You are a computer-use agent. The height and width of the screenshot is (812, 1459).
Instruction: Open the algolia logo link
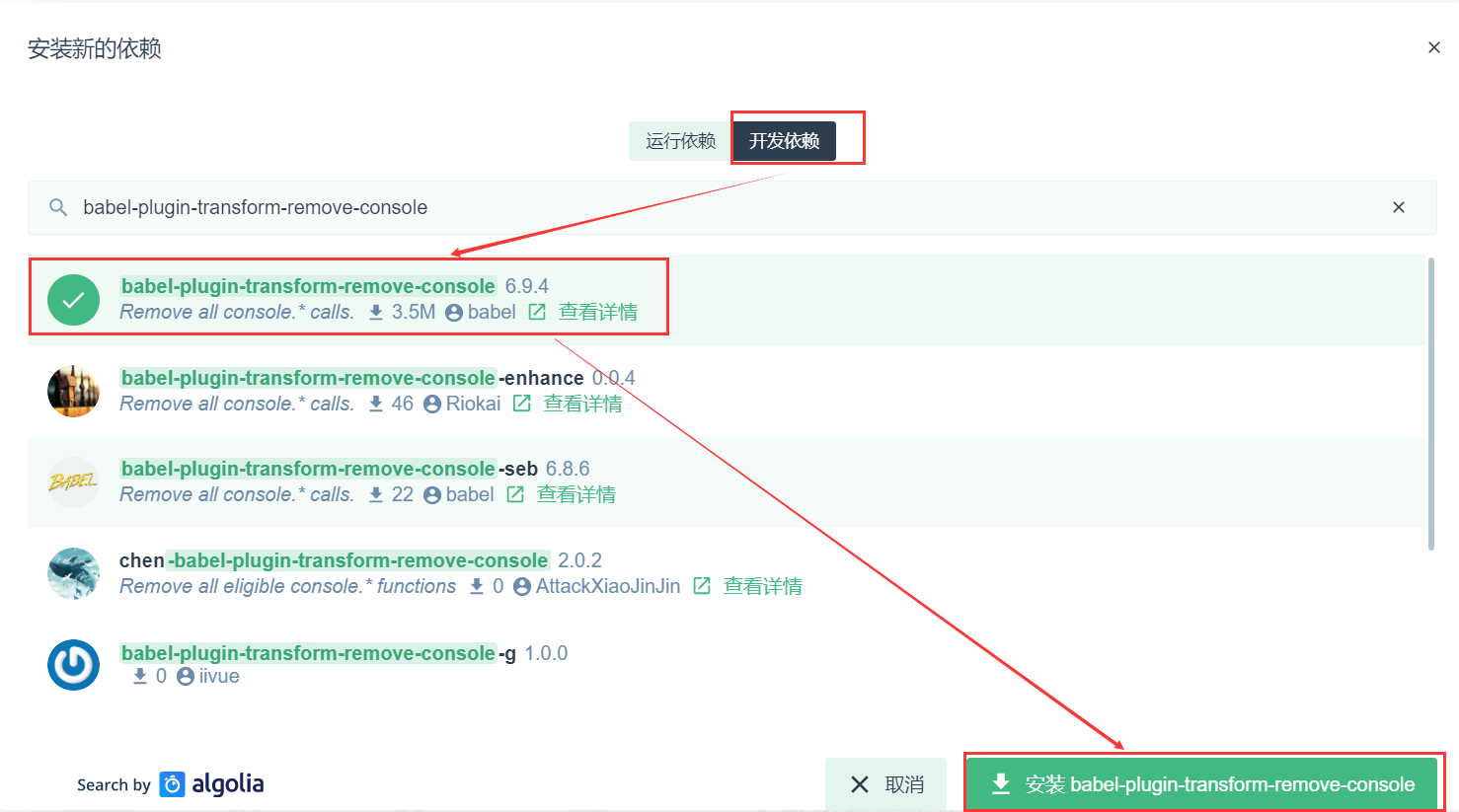212,784
